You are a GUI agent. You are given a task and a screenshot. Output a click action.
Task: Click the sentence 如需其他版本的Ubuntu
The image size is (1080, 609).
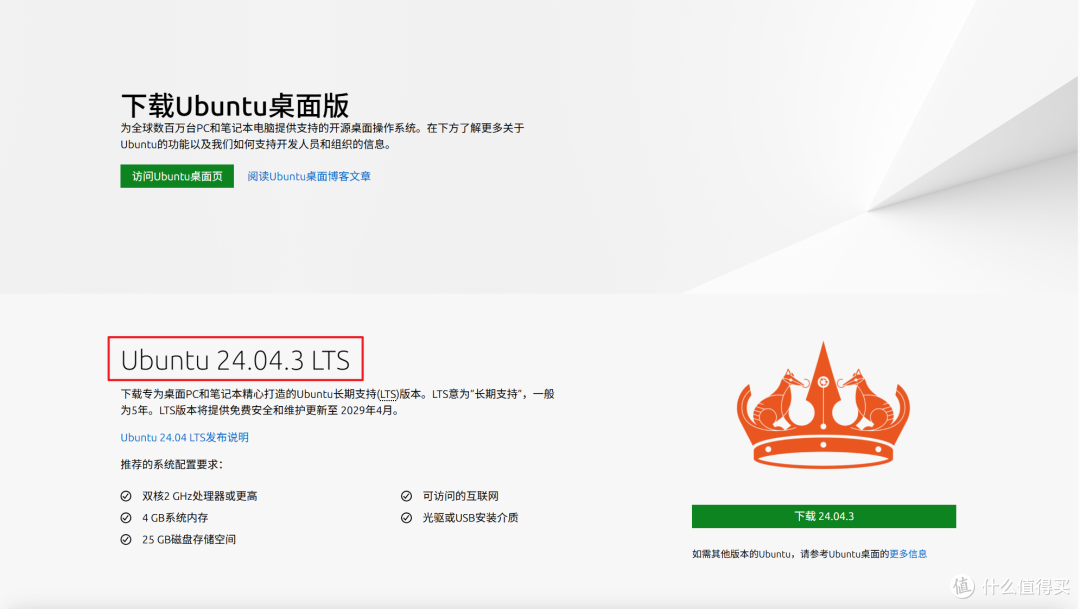809,554
